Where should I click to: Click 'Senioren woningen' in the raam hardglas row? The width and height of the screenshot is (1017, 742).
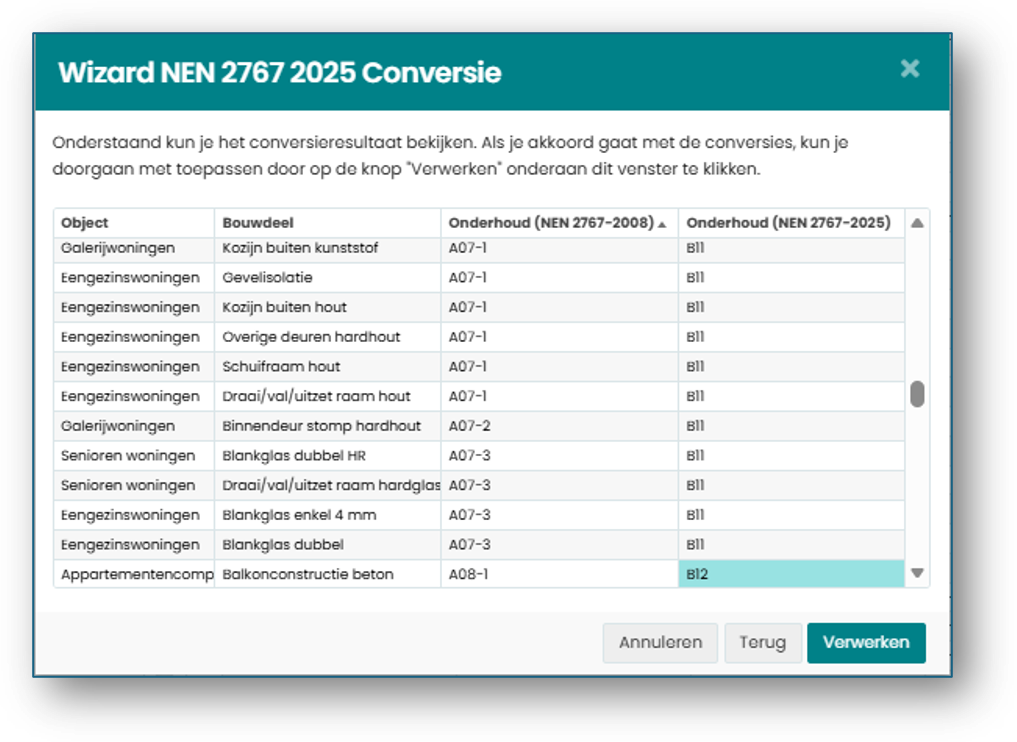click(134, 485)
